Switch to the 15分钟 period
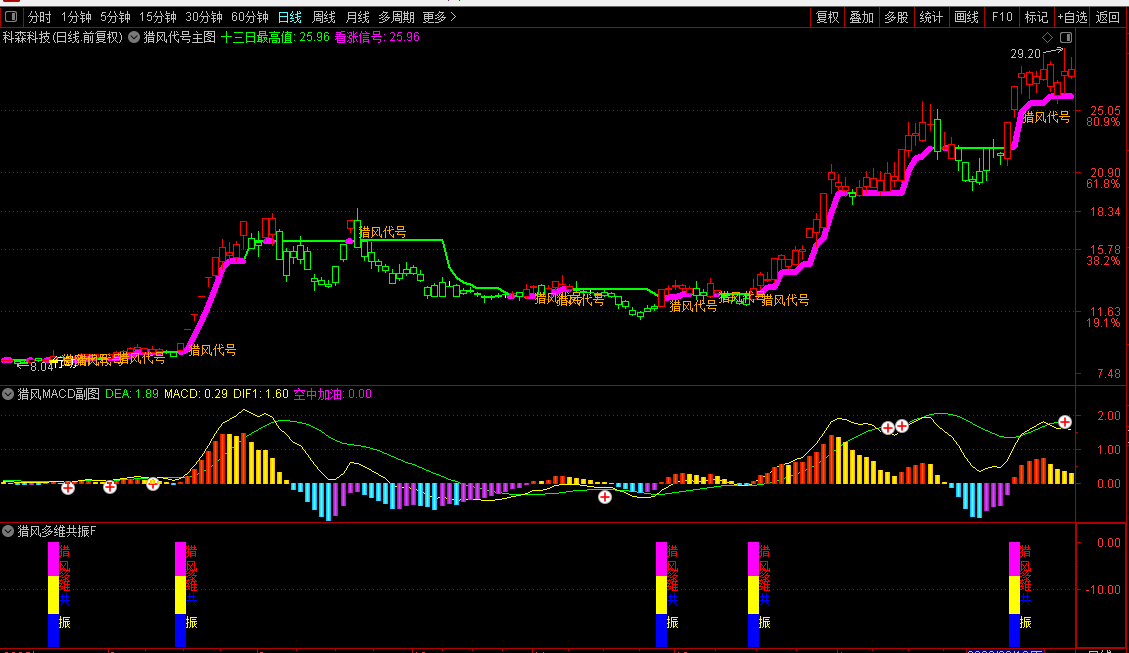 click(158, 17)
